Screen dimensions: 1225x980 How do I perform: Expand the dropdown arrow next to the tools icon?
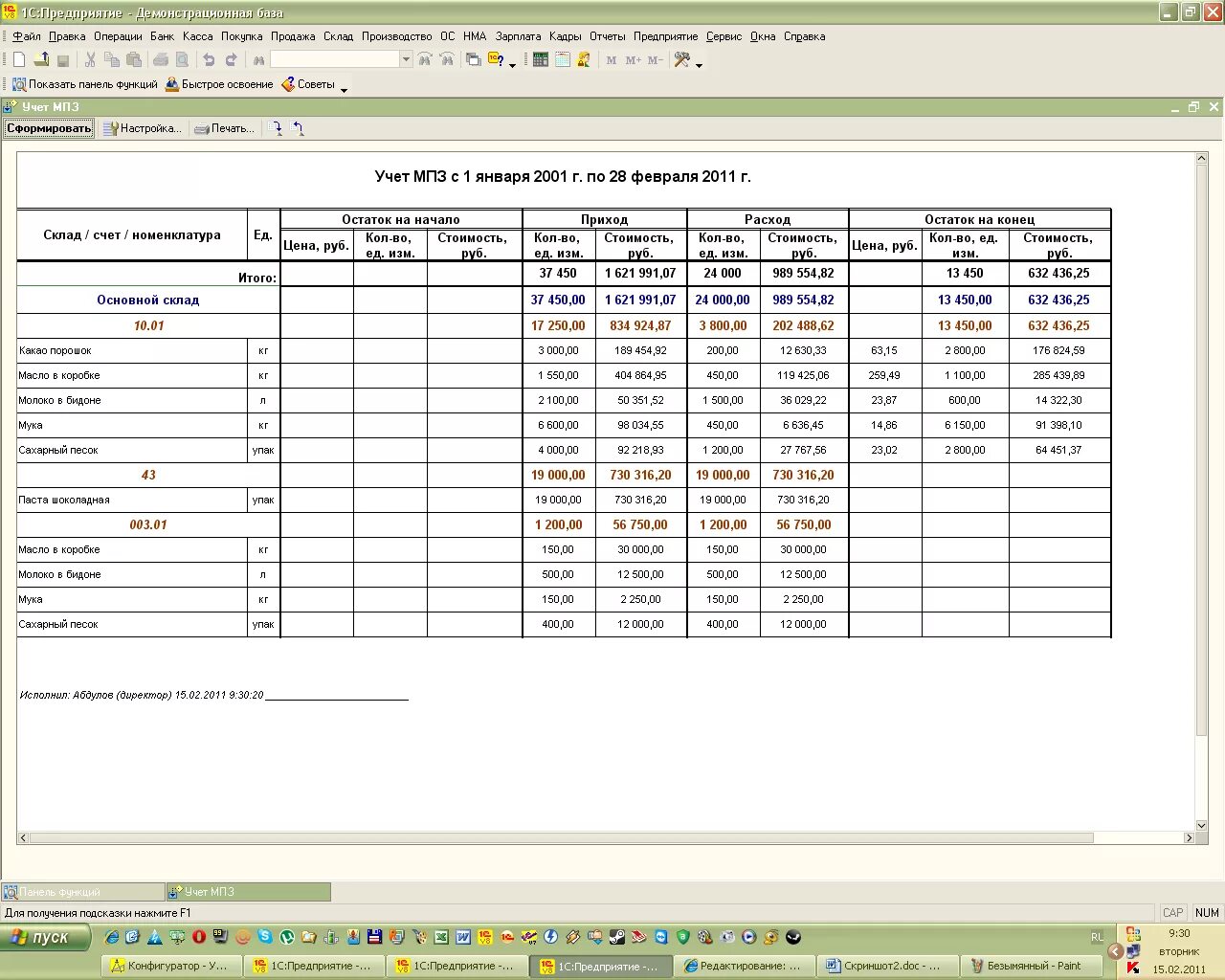click(x=699, y=65)
